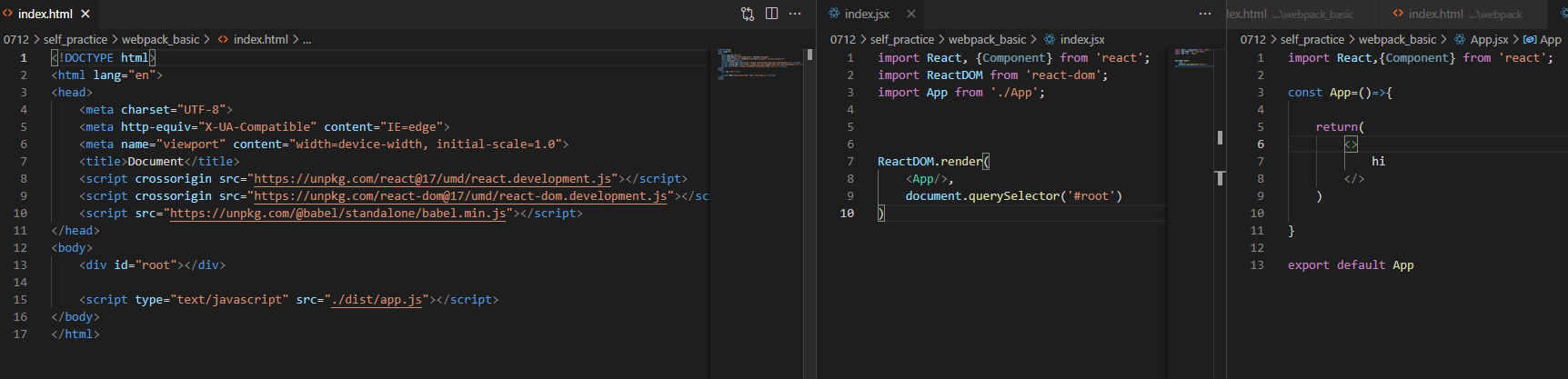Viewport: 1568px width, 379px height.
Task: Switch to index.html ...\webpack tab in the right group
Action: point(1464,14)
